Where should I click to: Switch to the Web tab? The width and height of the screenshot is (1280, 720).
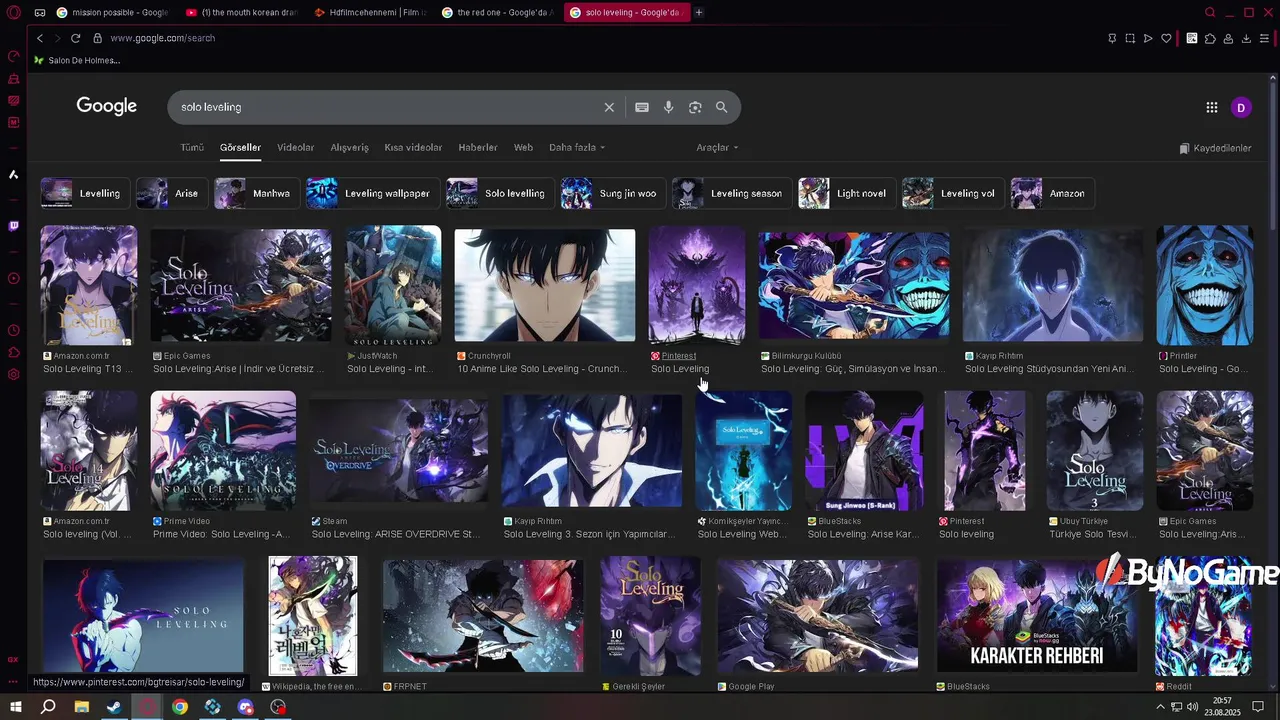point(523,147)
